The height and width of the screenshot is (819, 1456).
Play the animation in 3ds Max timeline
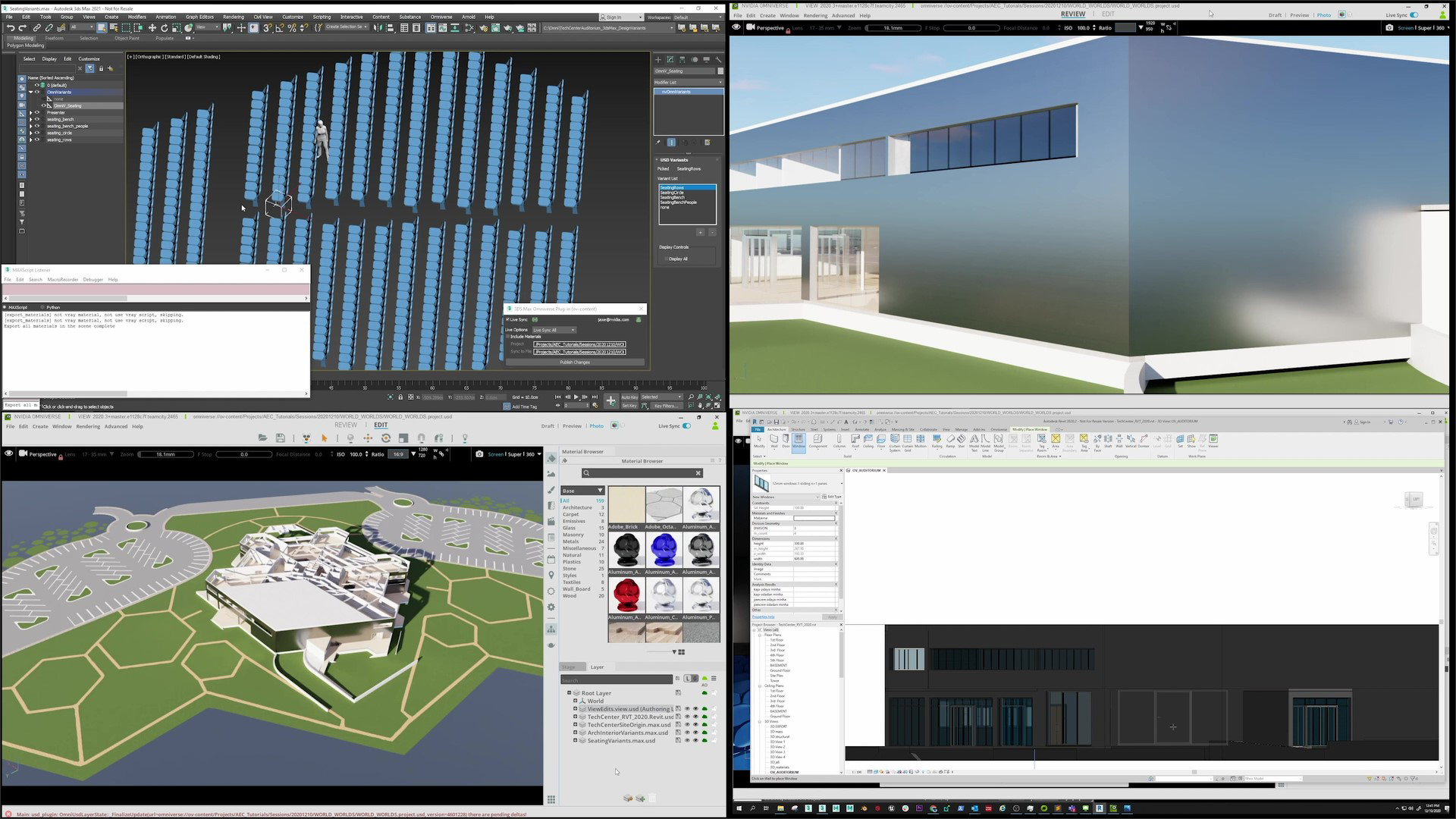click(576, 397)
